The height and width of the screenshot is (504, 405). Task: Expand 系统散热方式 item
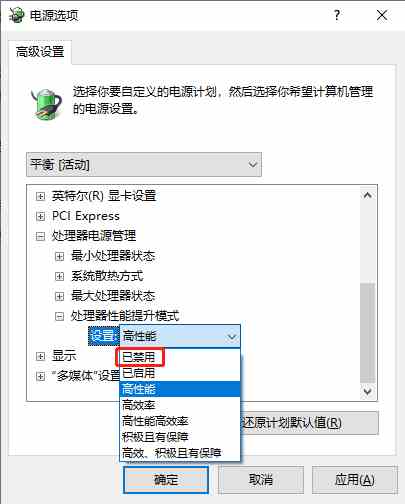[x=59, y=276]
